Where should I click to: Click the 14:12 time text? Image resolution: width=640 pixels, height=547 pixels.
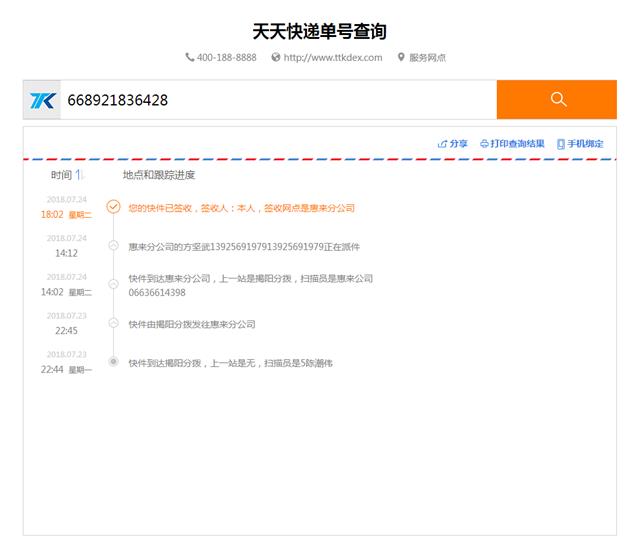[x=66, y=253]
